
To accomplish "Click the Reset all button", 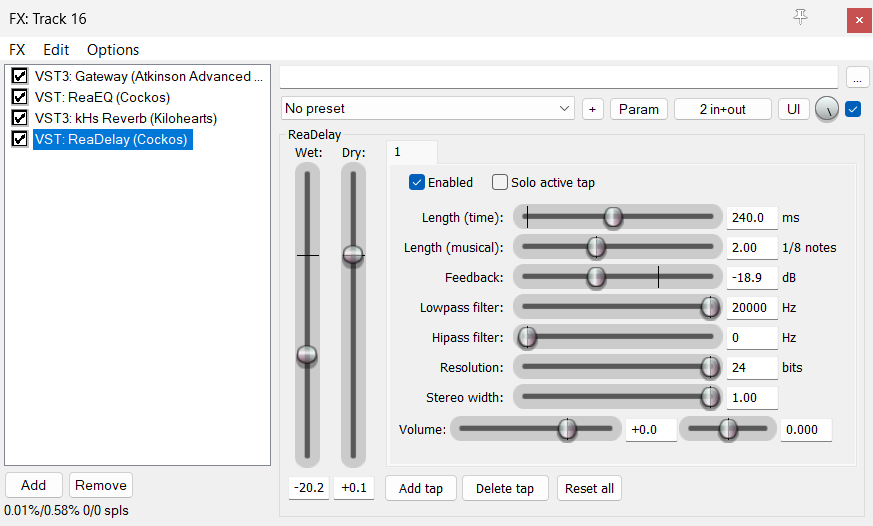I will coord(589,488).
